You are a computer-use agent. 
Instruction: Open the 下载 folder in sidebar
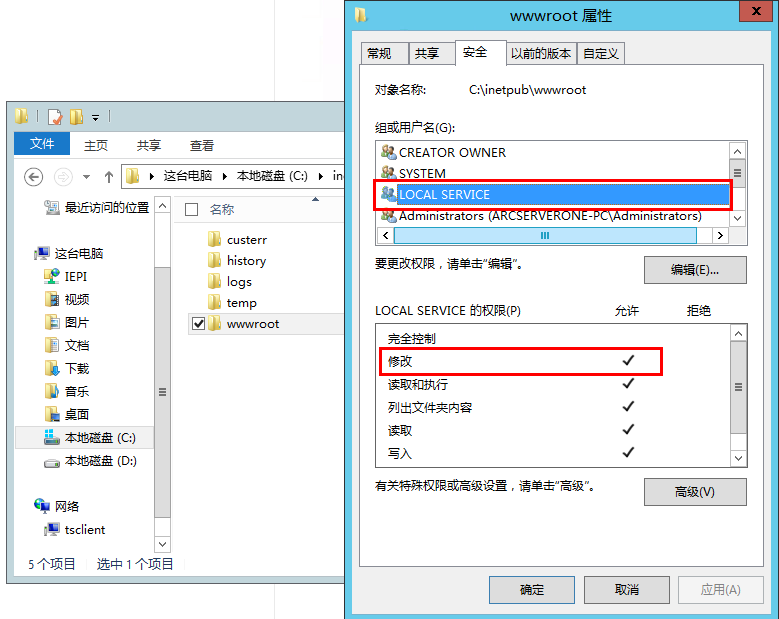point(77,369)
